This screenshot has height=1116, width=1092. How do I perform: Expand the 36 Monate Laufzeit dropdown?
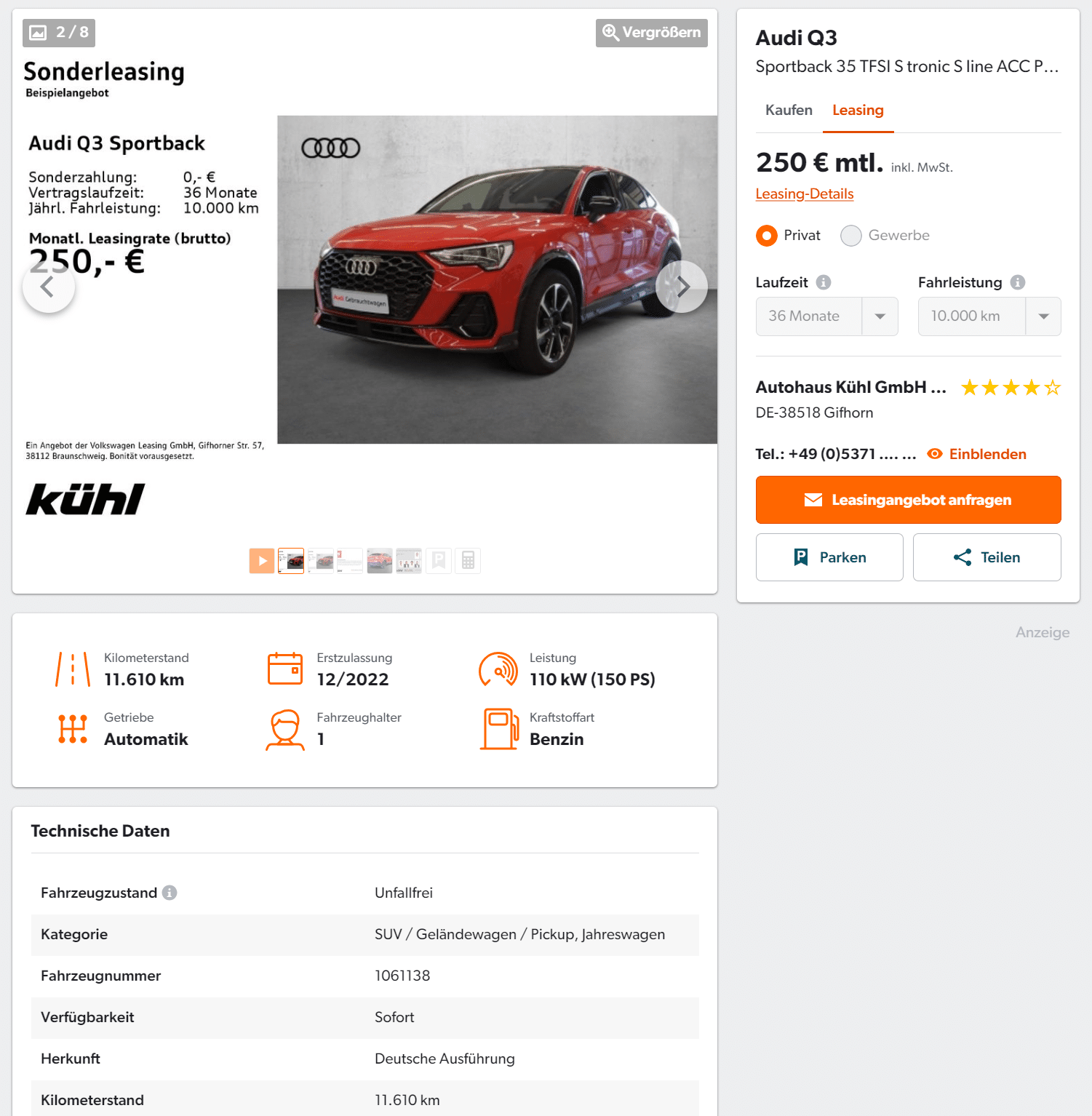(x=826, y=316)
